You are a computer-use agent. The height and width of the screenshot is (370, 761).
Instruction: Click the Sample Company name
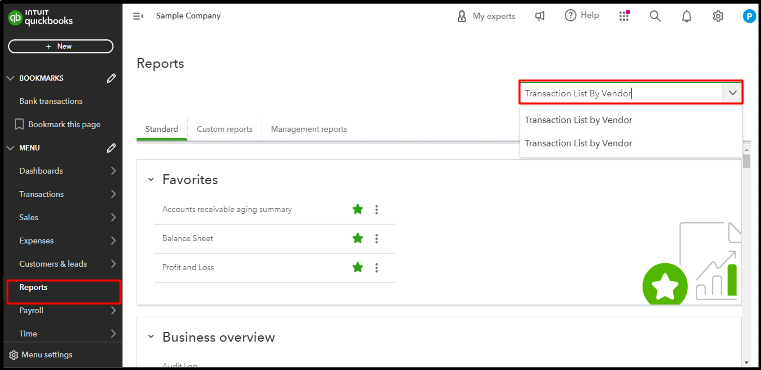point(188,16)
